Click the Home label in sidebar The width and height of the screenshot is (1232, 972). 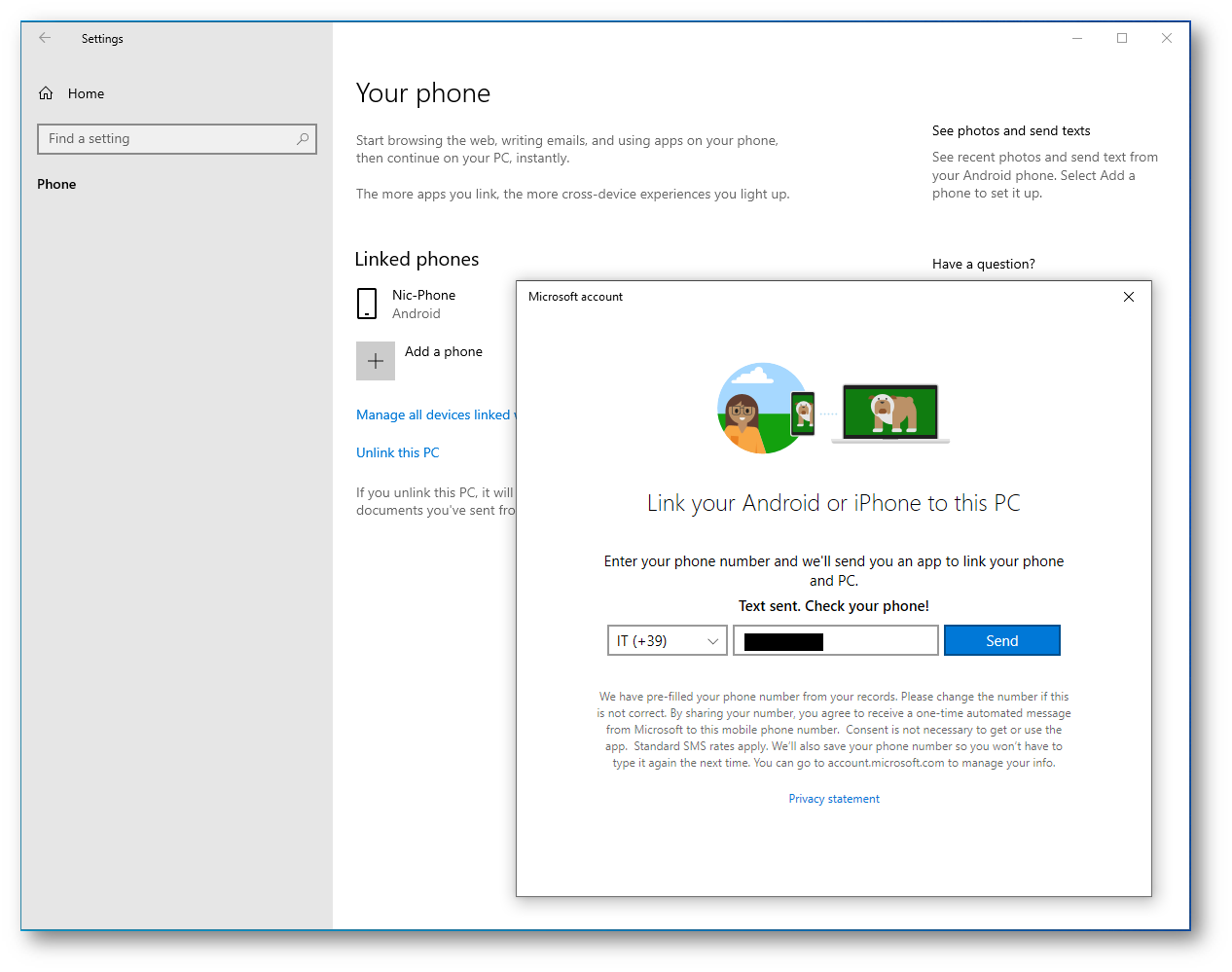pos(86,93)
